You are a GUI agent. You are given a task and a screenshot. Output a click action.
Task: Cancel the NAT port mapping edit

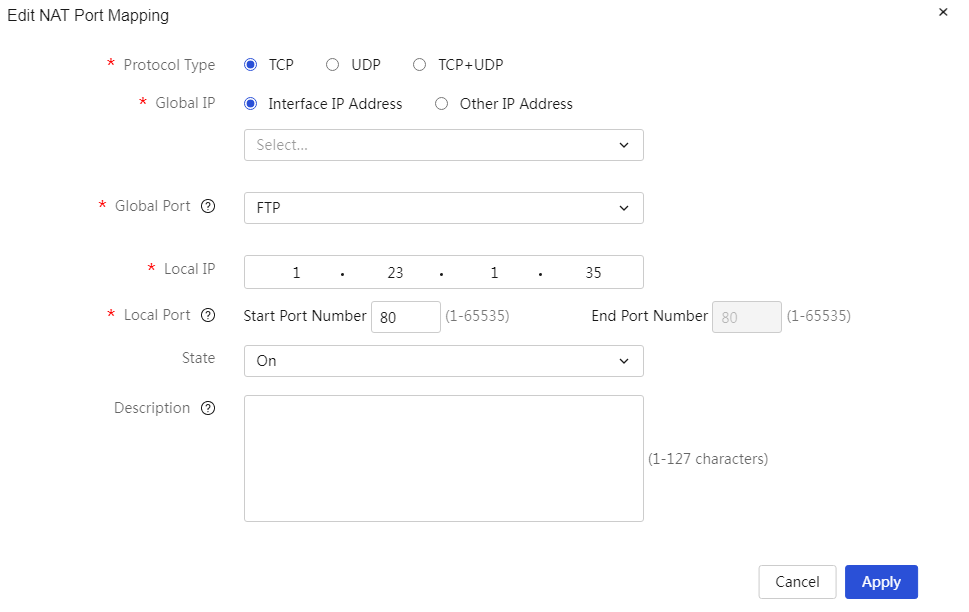(797, 582)
